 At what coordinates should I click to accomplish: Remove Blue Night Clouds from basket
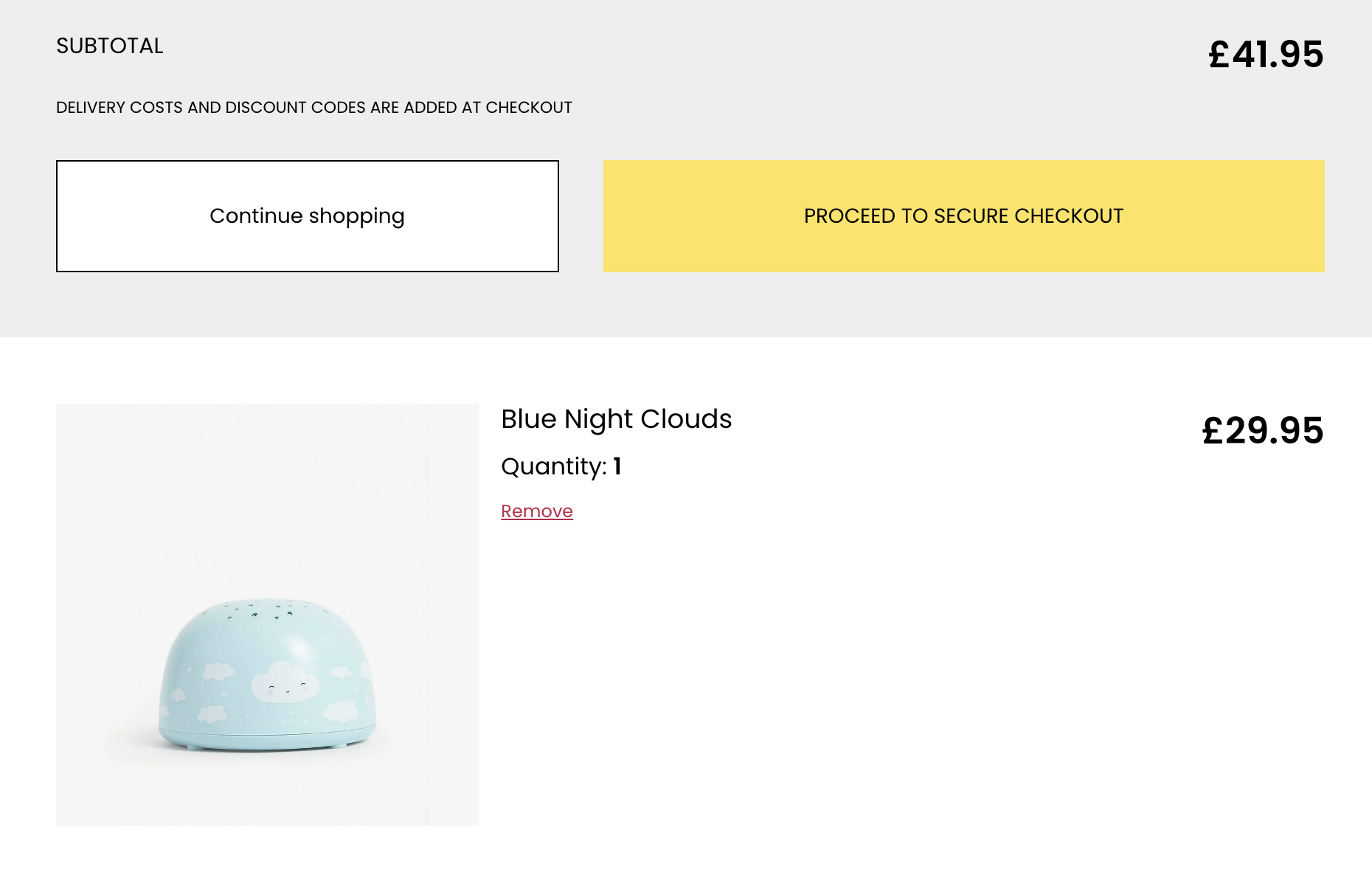point(536,511)
